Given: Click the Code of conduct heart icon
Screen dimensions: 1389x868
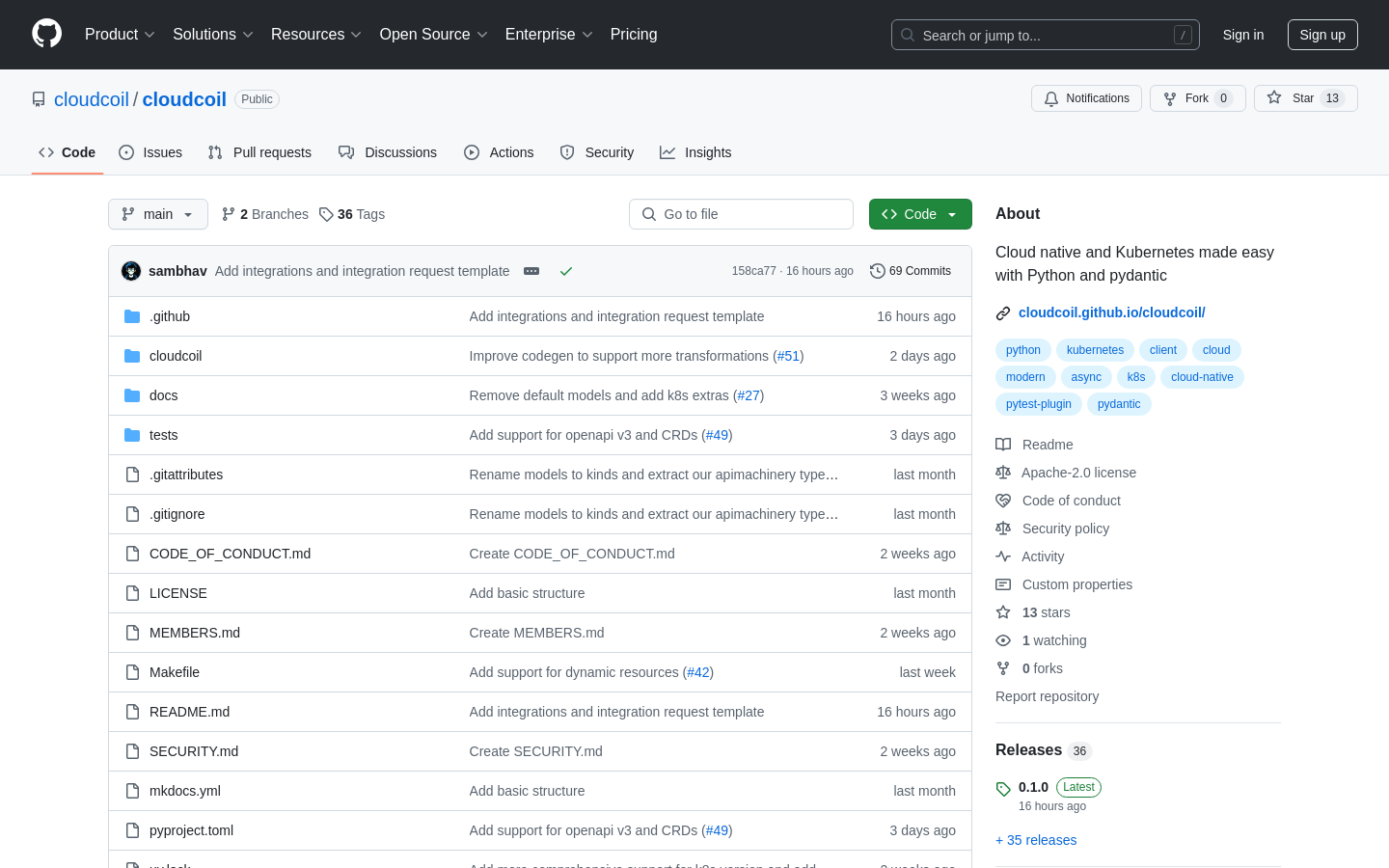Looking at the screenshot, I should [1003, 501].
